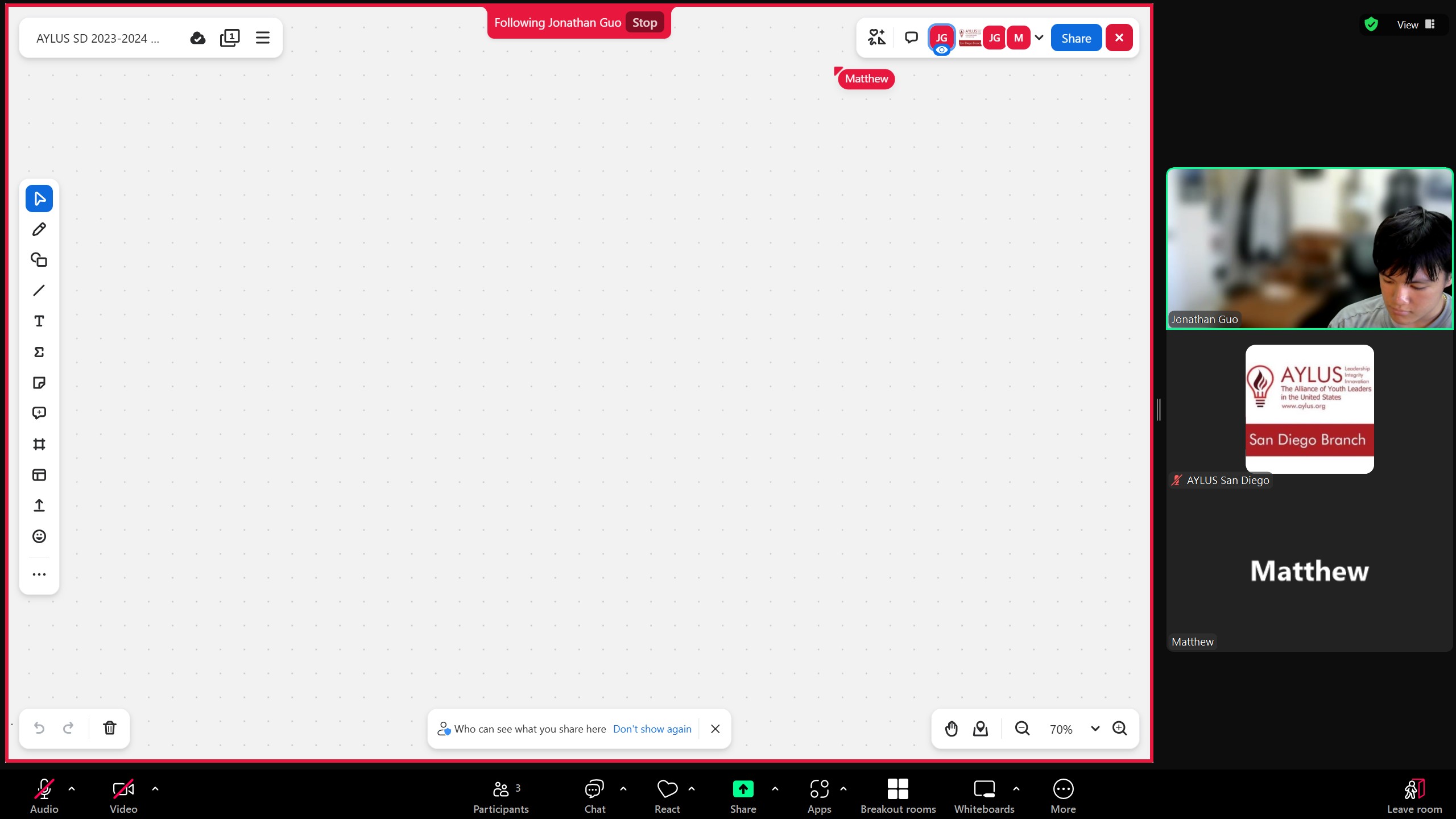
Task: Open the Frame tool
Action: (x=39, y=444)
